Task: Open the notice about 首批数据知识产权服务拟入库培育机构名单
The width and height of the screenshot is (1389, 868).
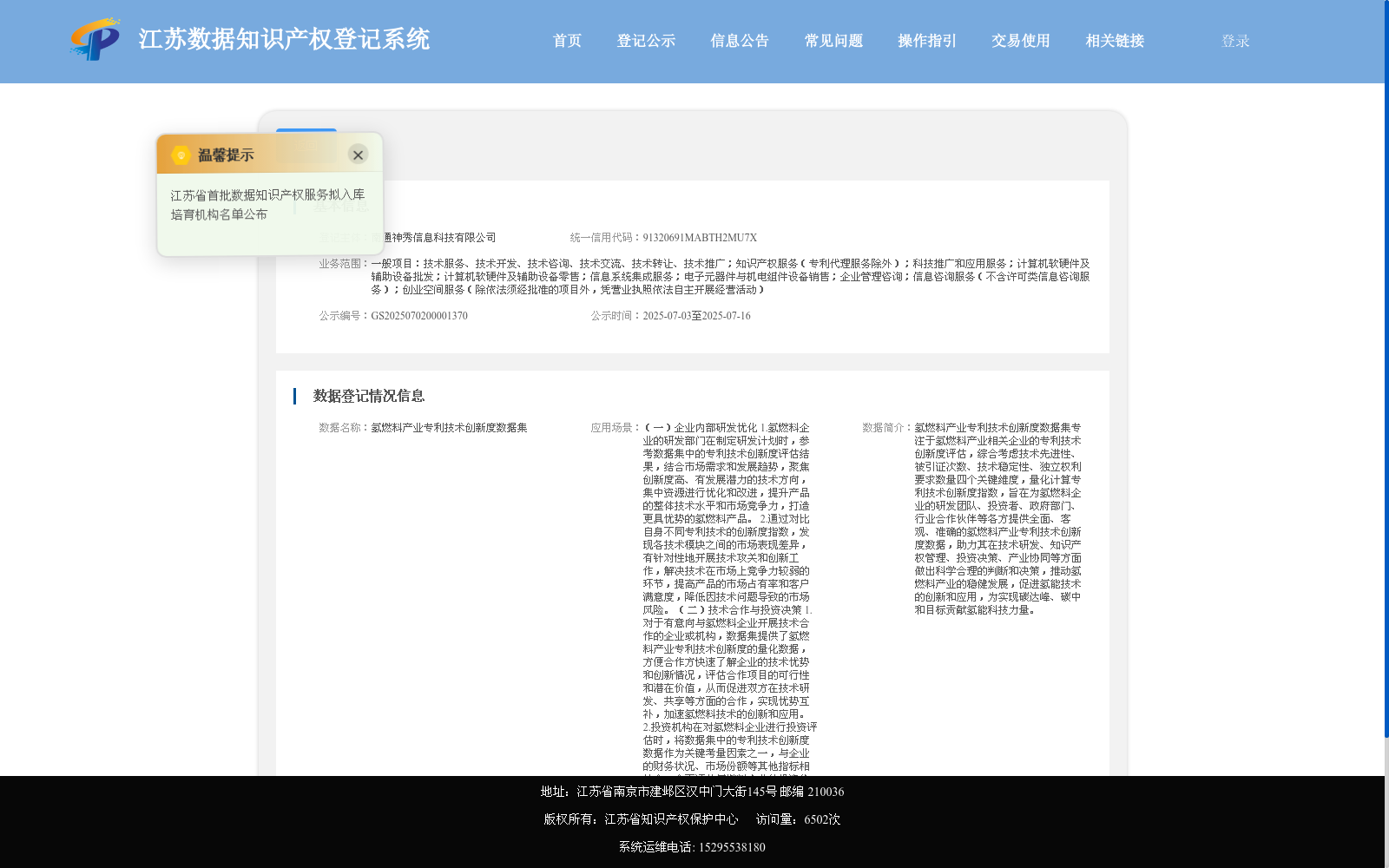Action: (x=267, y=205)
